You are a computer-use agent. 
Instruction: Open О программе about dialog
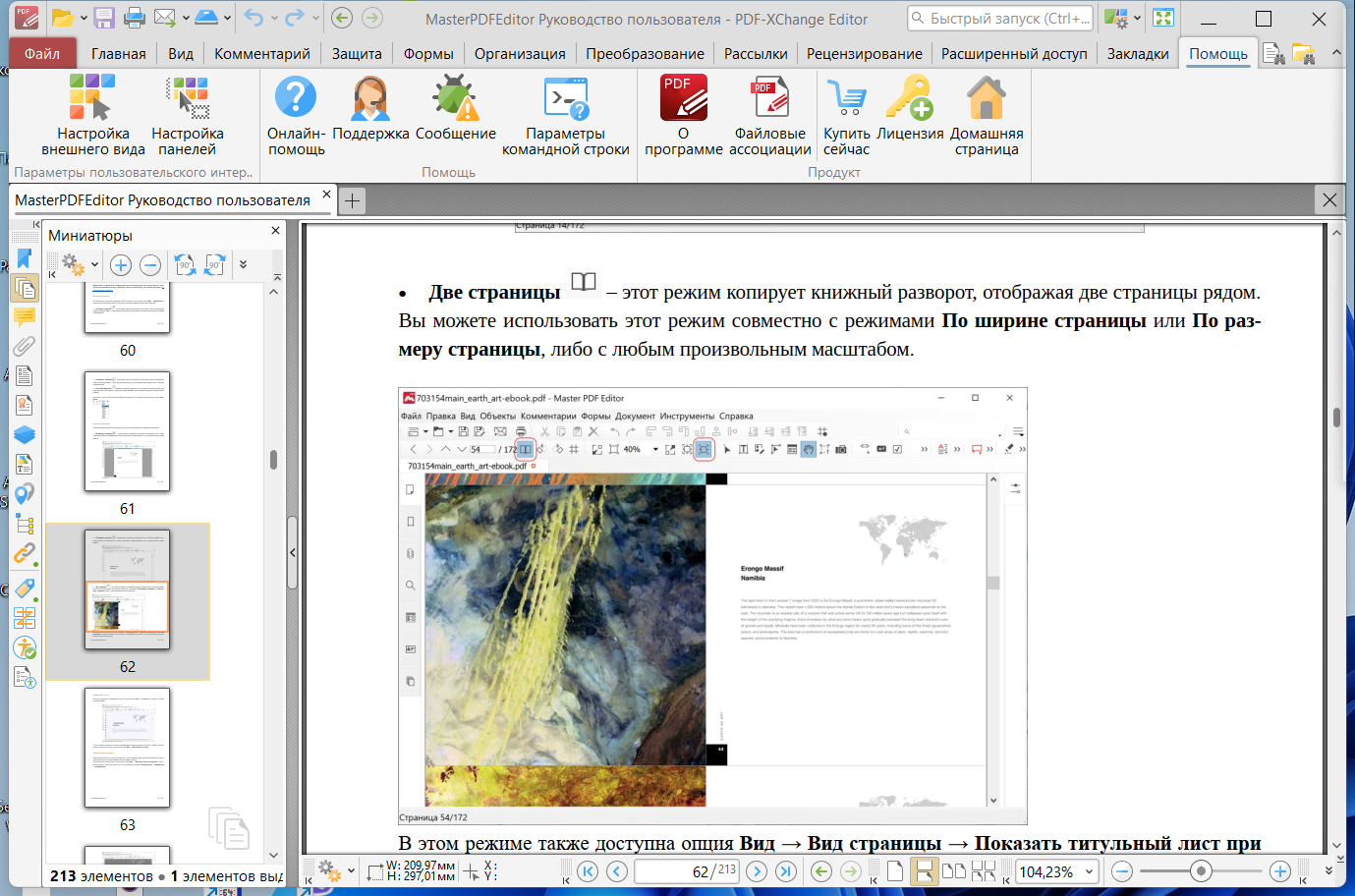pos(684,115)
